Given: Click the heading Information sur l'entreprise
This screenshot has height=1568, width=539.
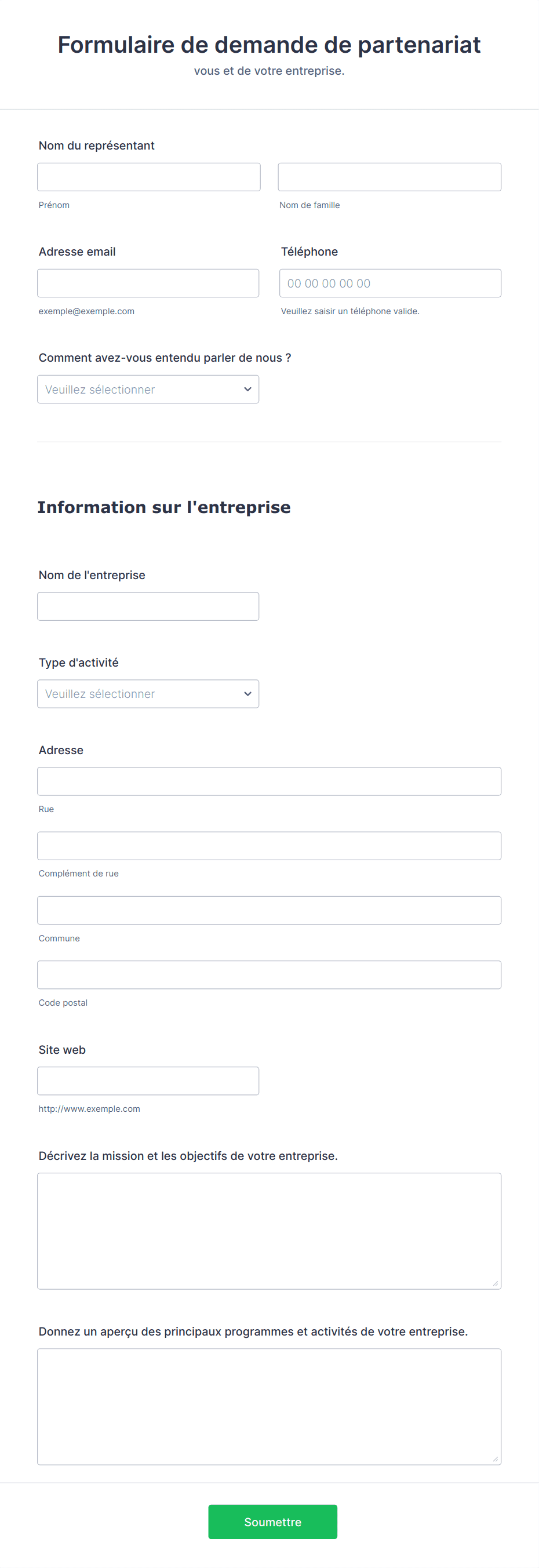Looking at the screenshot, I should pos(164,507).
